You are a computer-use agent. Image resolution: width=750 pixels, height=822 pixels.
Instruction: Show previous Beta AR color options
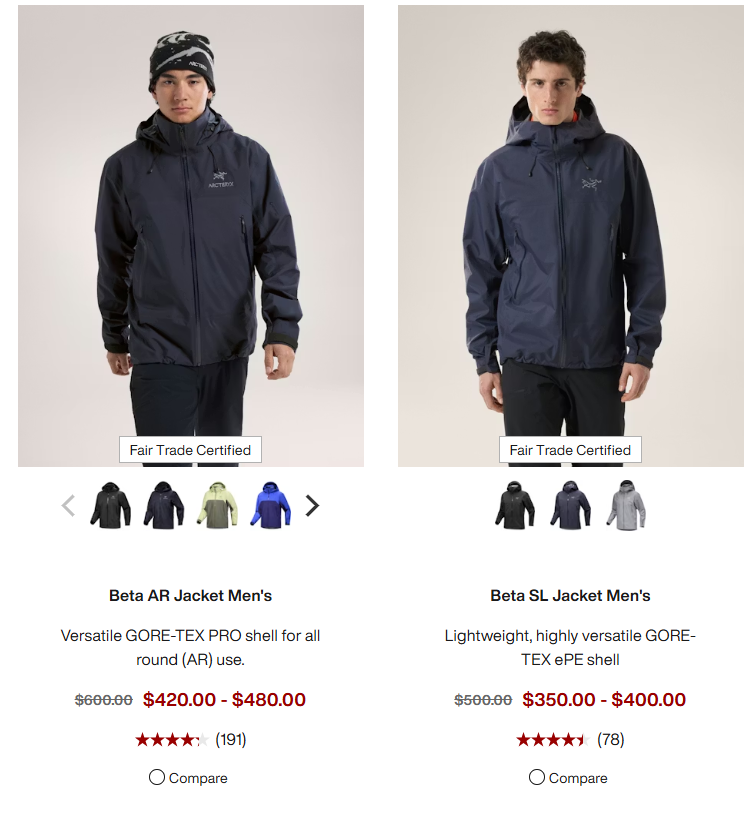(x=69, y=505)
